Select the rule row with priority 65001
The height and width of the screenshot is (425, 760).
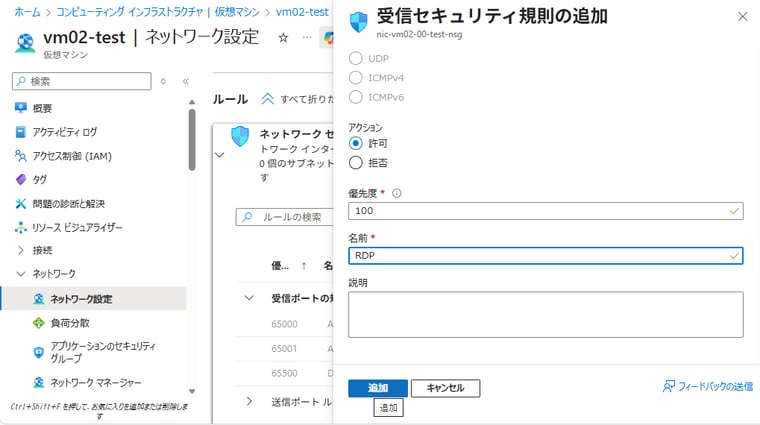click(x=285, y=349)
